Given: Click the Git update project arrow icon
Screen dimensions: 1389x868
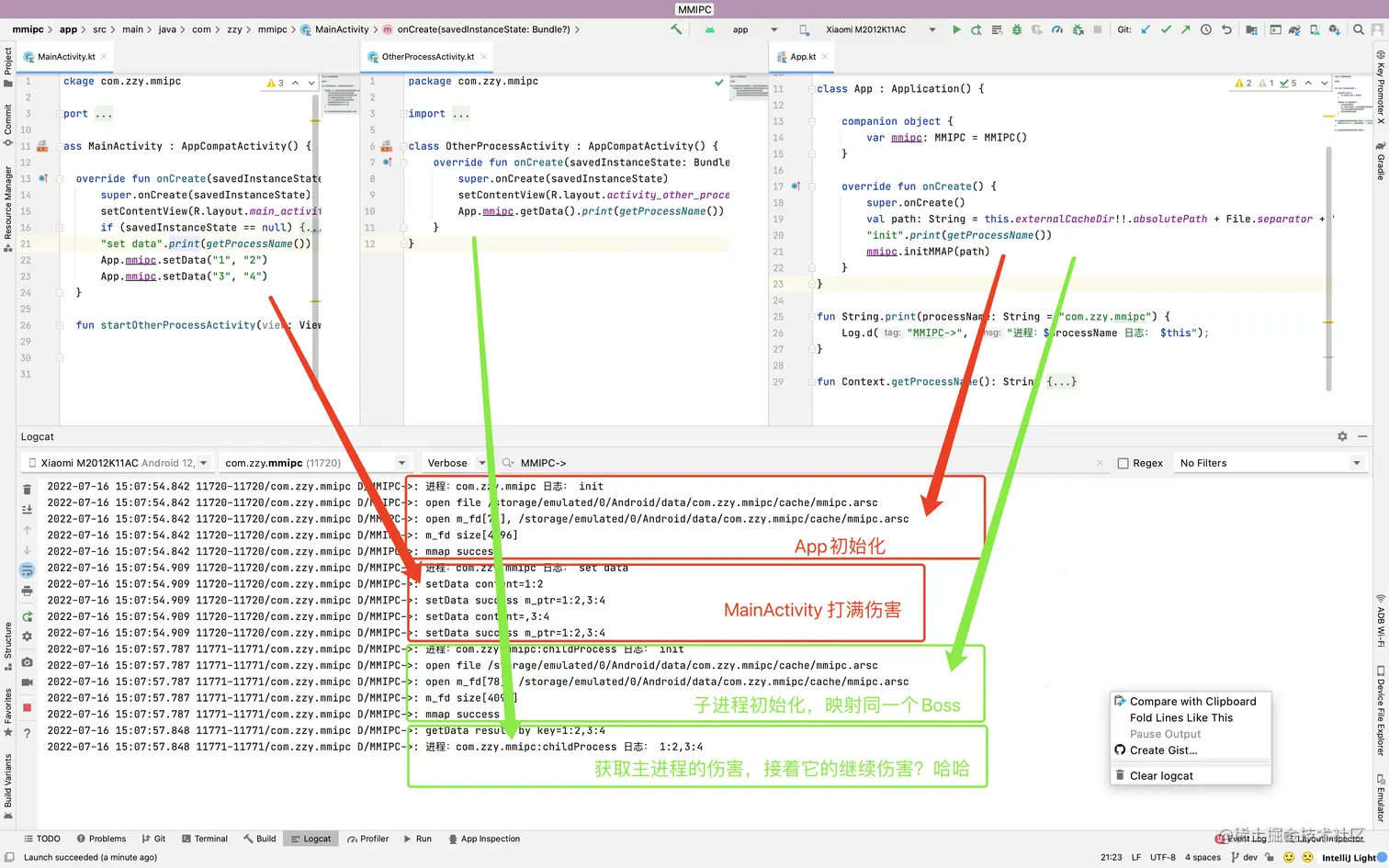Looking at the screenshot, I should tap(1146, 29).
